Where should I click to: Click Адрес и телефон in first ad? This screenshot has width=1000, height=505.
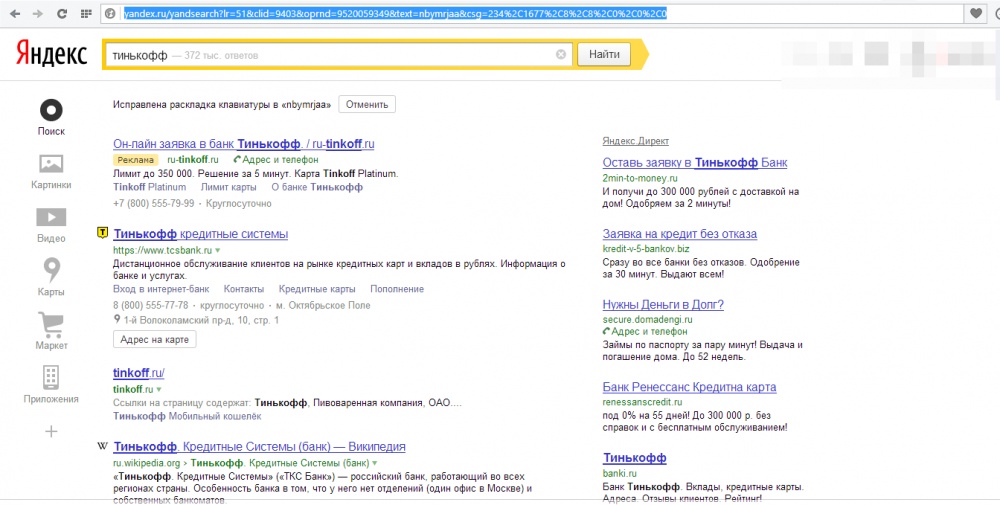tap(280, 160)
